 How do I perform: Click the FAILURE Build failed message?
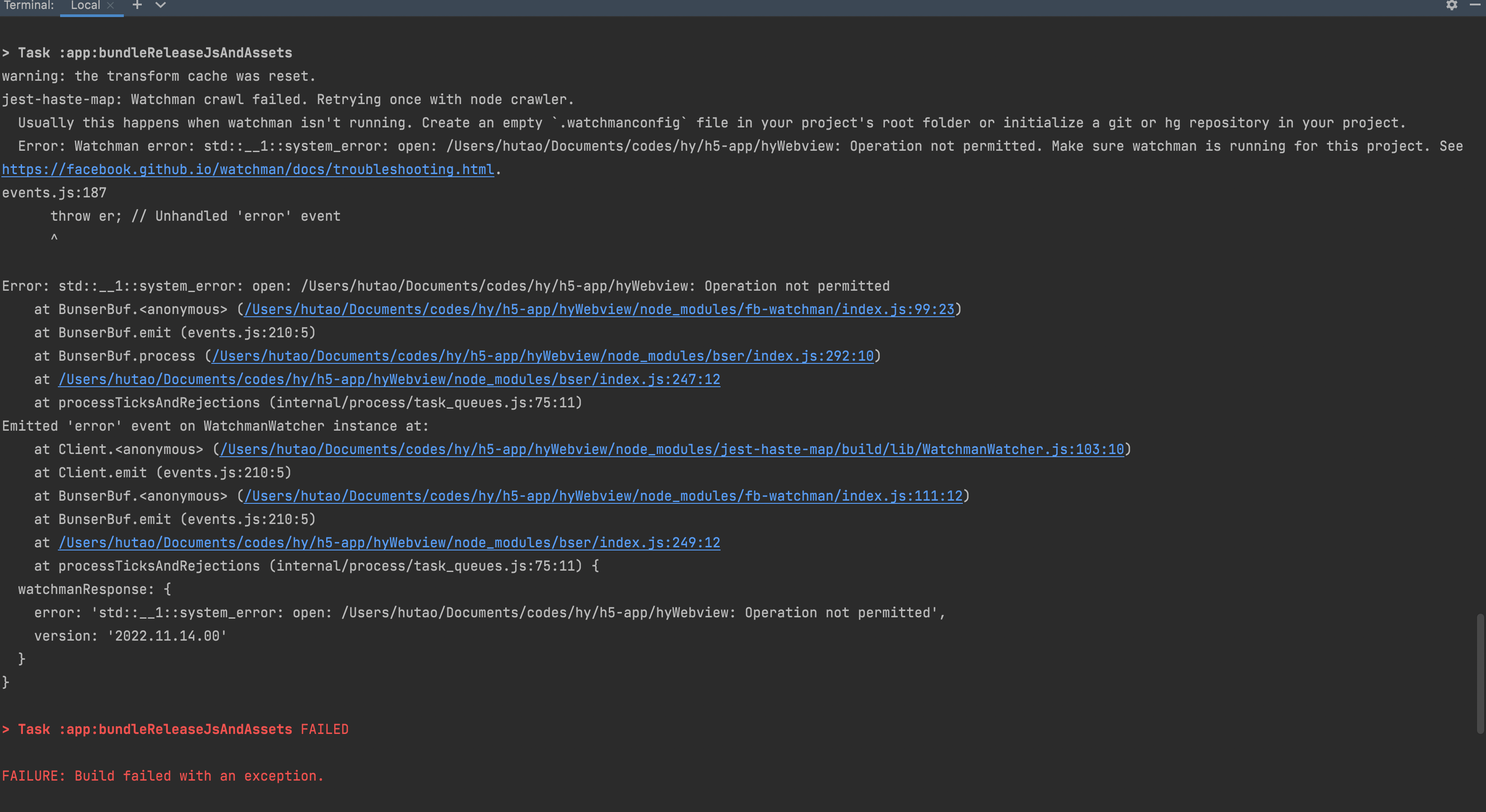[x=163, y=776]
